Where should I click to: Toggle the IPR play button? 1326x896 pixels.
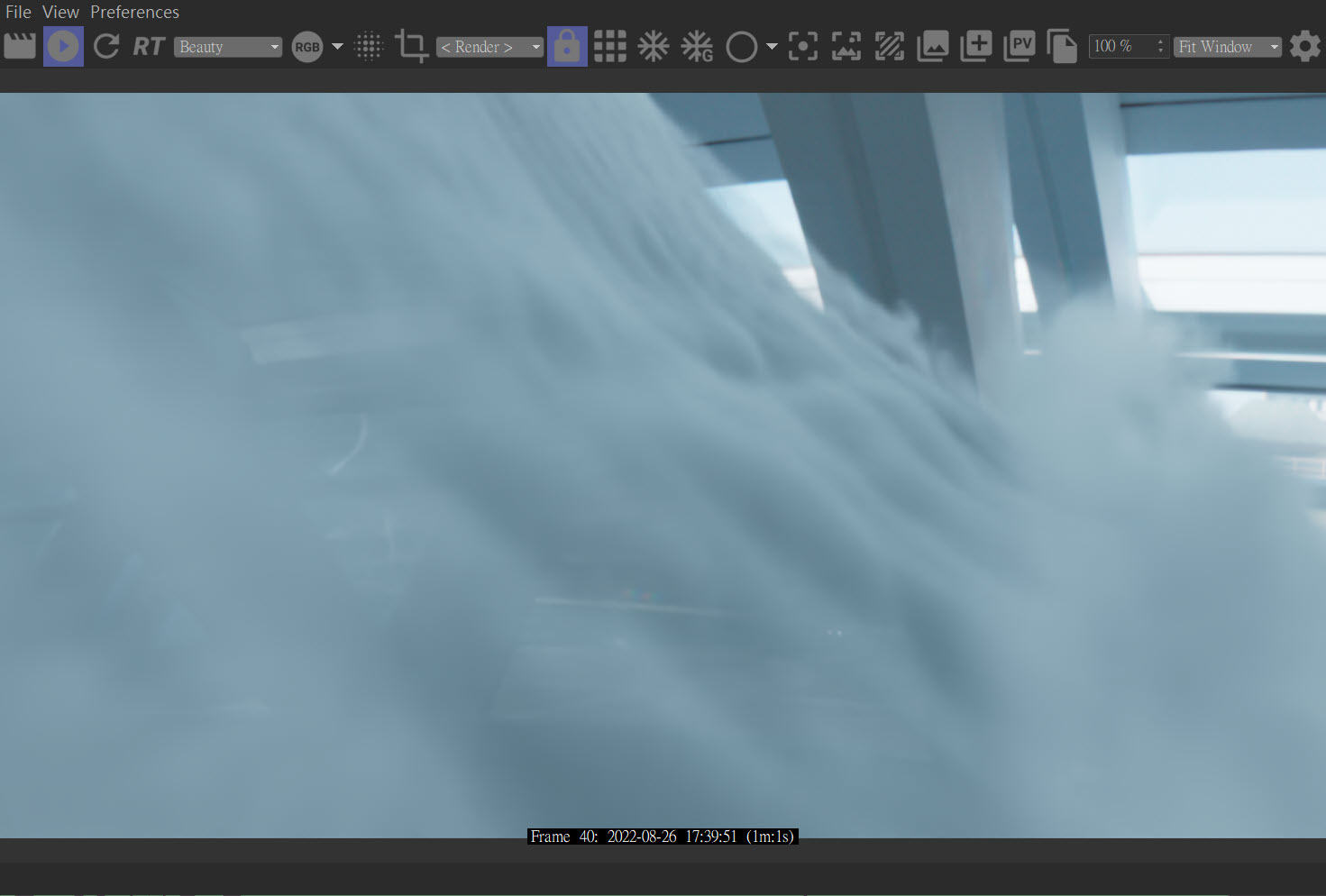pyautogui.click(x=63, y=46)
